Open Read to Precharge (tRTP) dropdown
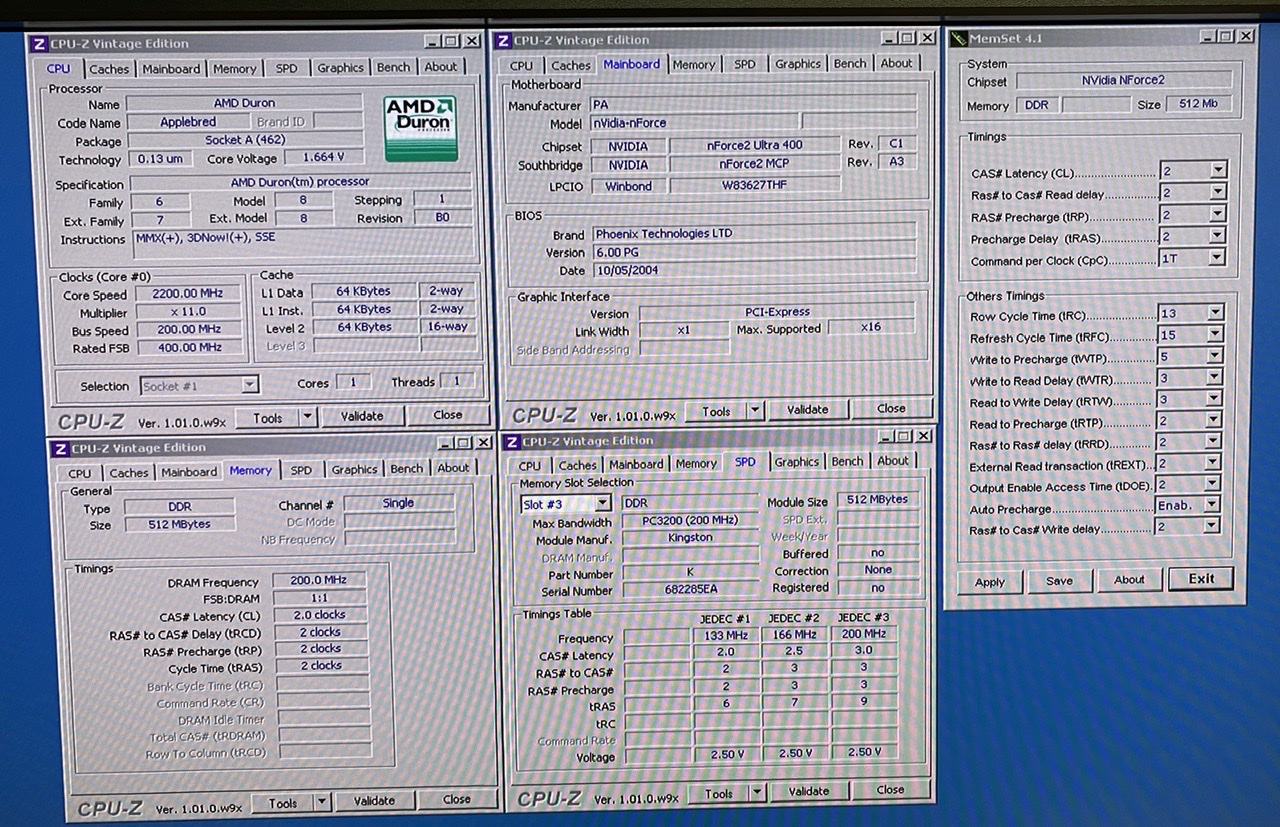The image size is (1280, 827). [1213, 421]
